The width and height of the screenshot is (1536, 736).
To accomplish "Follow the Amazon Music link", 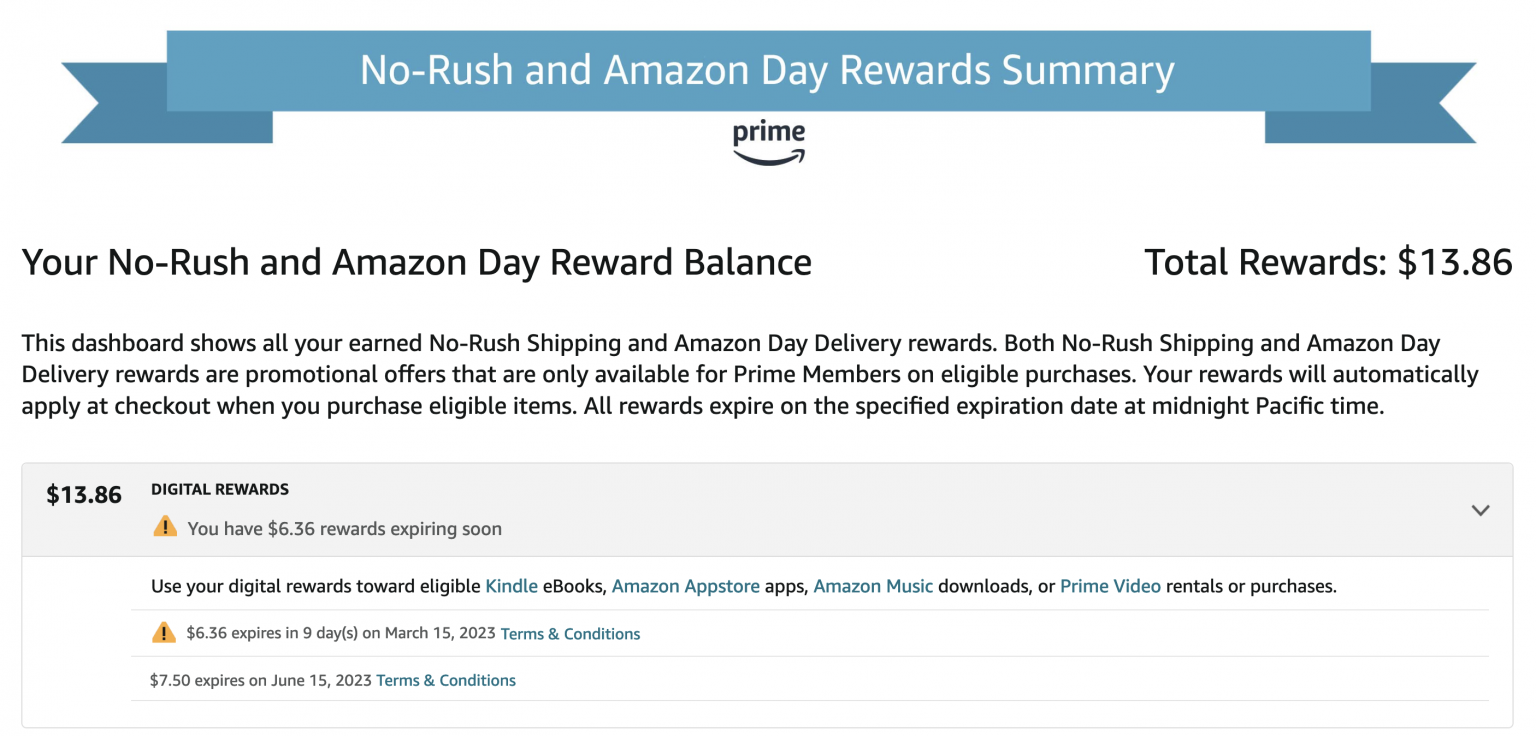I will click(x=872, y=586).
